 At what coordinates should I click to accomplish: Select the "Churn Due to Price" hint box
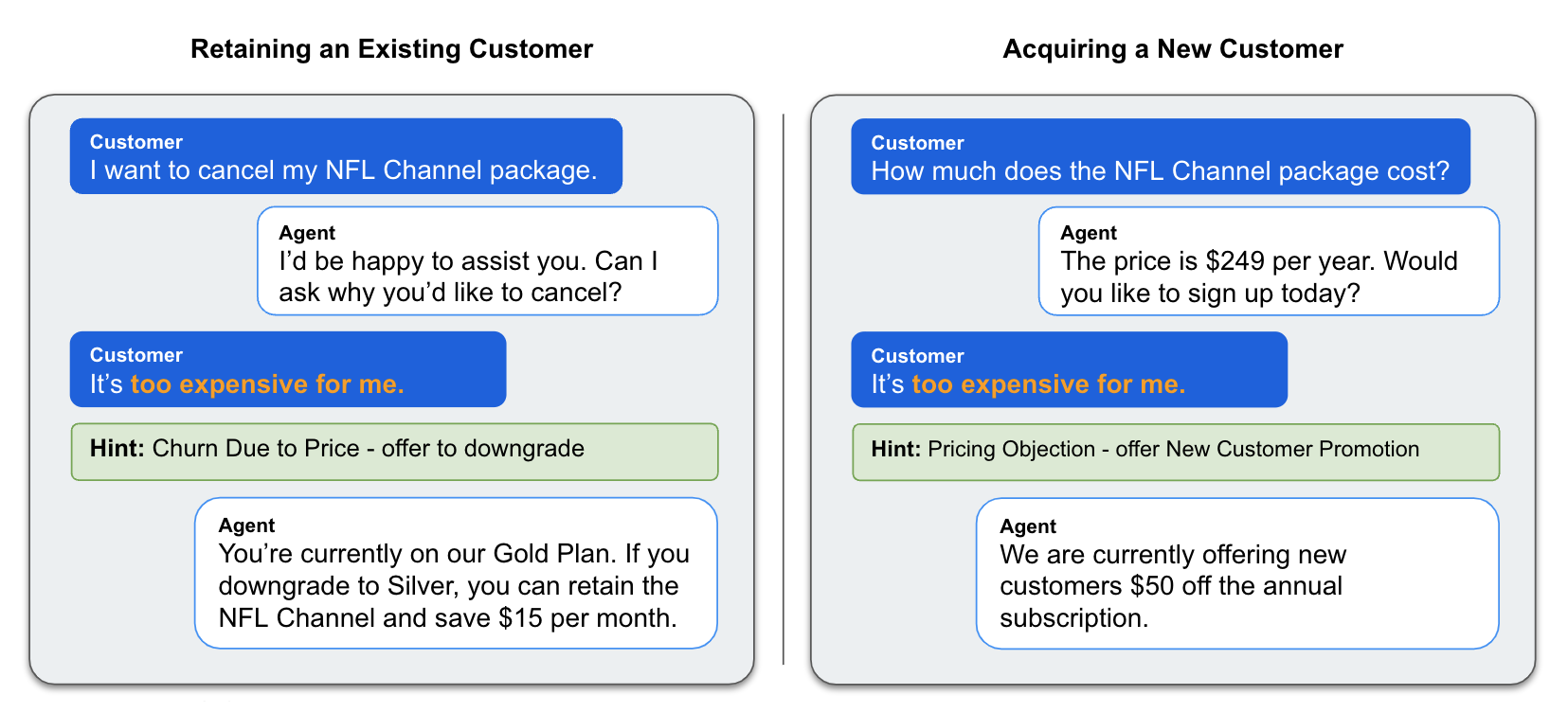tap(394, 452)
